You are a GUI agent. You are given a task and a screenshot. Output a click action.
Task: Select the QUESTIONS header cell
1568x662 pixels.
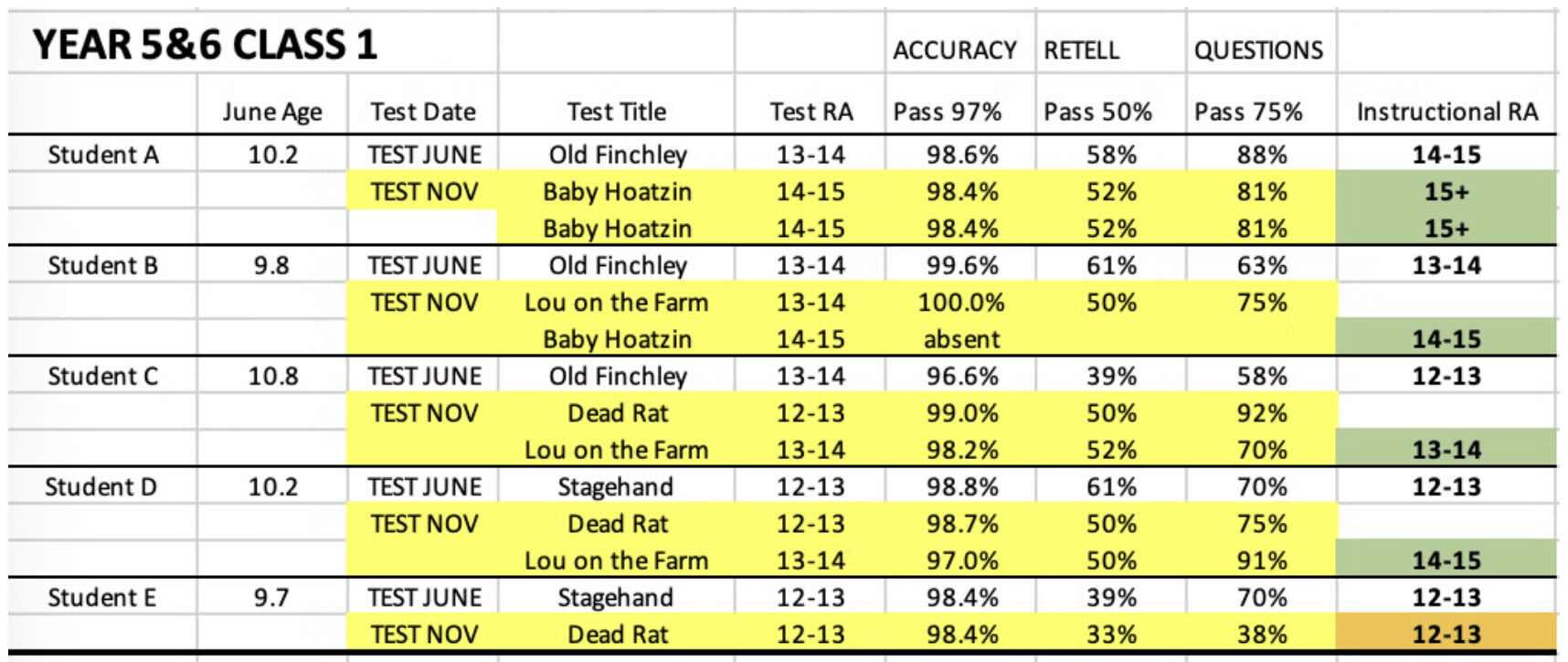1258,49
